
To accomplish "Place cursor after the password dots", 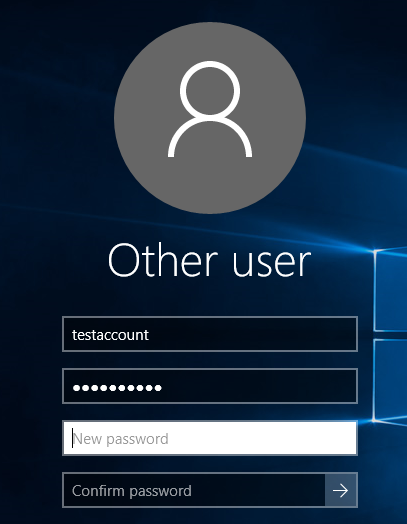I will [x=163, y=388].
